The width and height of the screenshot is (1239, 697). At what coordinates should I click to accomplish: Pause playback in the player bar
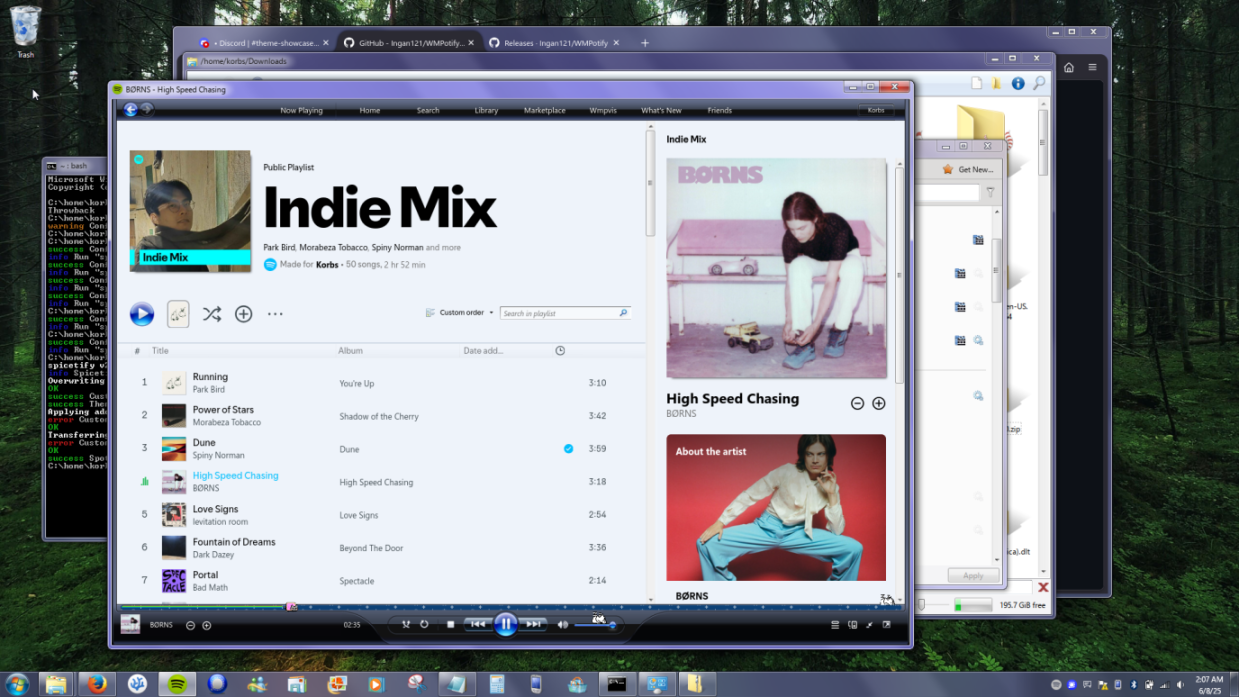(505, 624)
